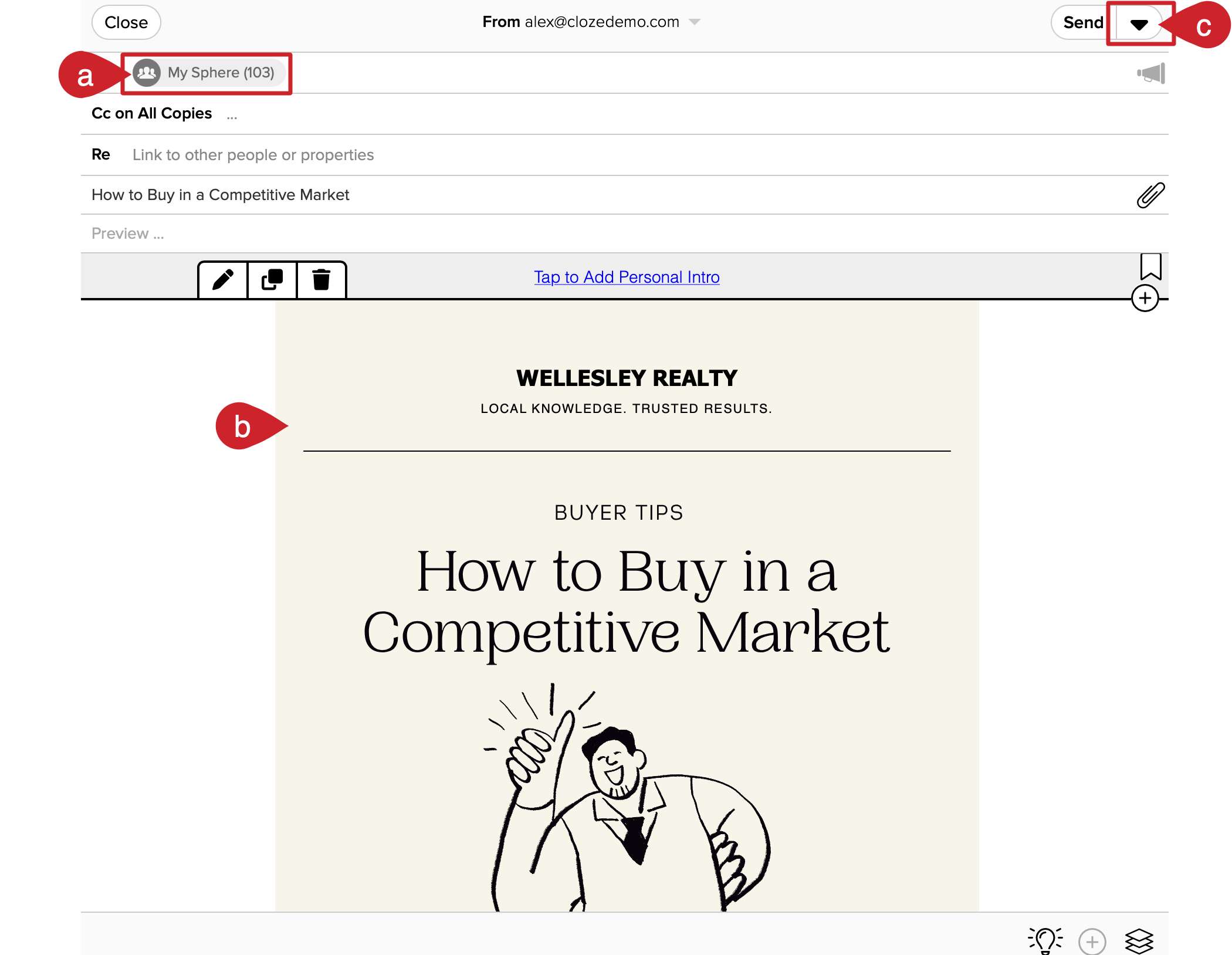Tap to Add Personal Intro link

pyautogui.click(x=627, y=277)
